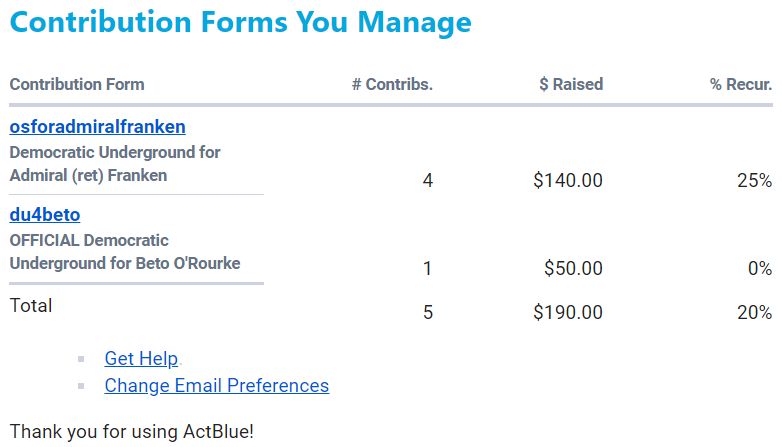Open the osforadmiralfranken contribution form link
Screen dimensions: 782x447
click(x=97, y=127)
